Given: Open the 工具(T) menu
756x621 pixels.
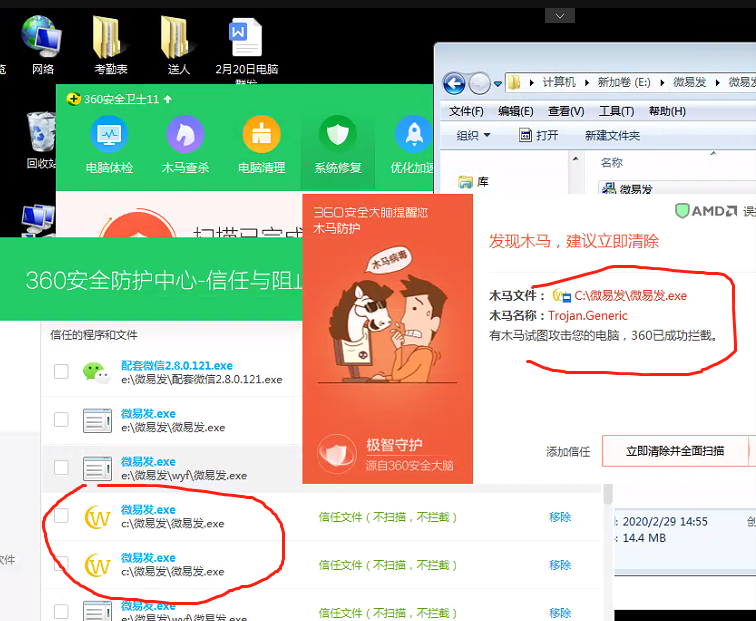Looking at the screenshot, I should (x=616, y=111).
